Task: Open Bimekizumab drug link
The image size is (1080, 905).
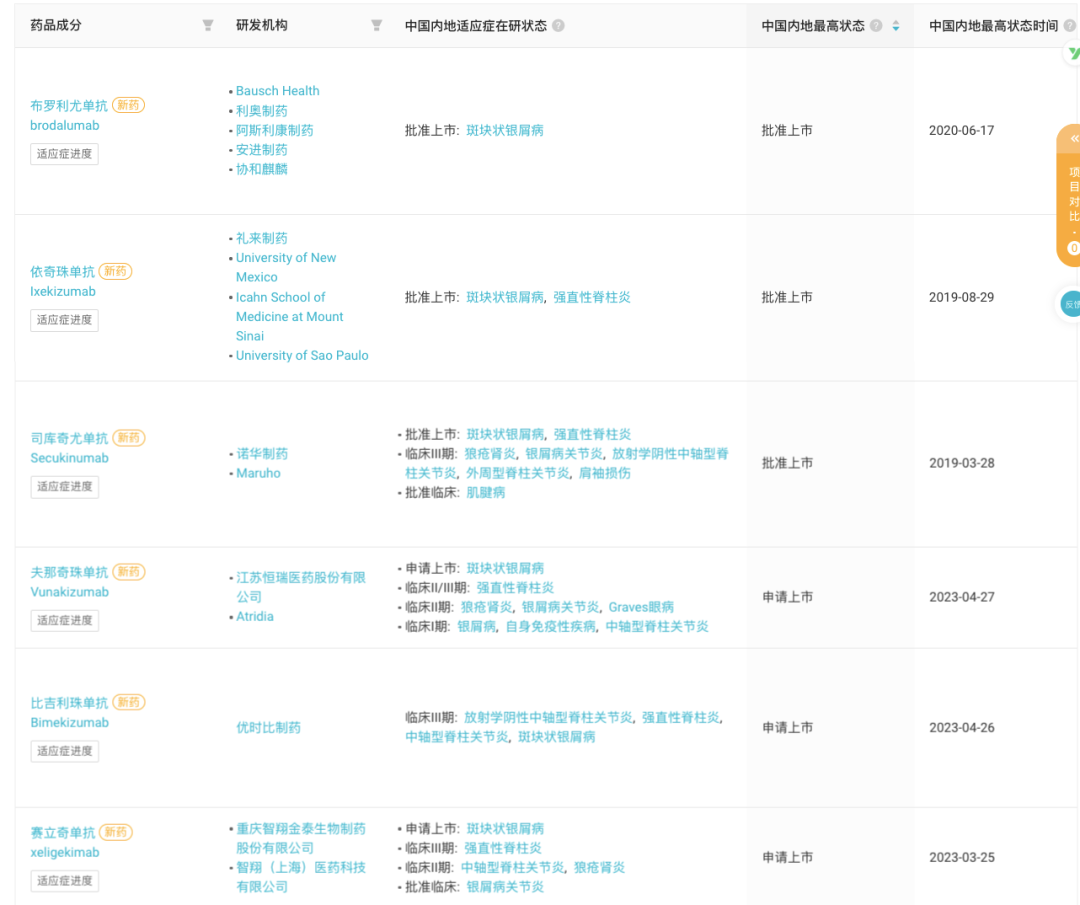Action: point(70,722)
